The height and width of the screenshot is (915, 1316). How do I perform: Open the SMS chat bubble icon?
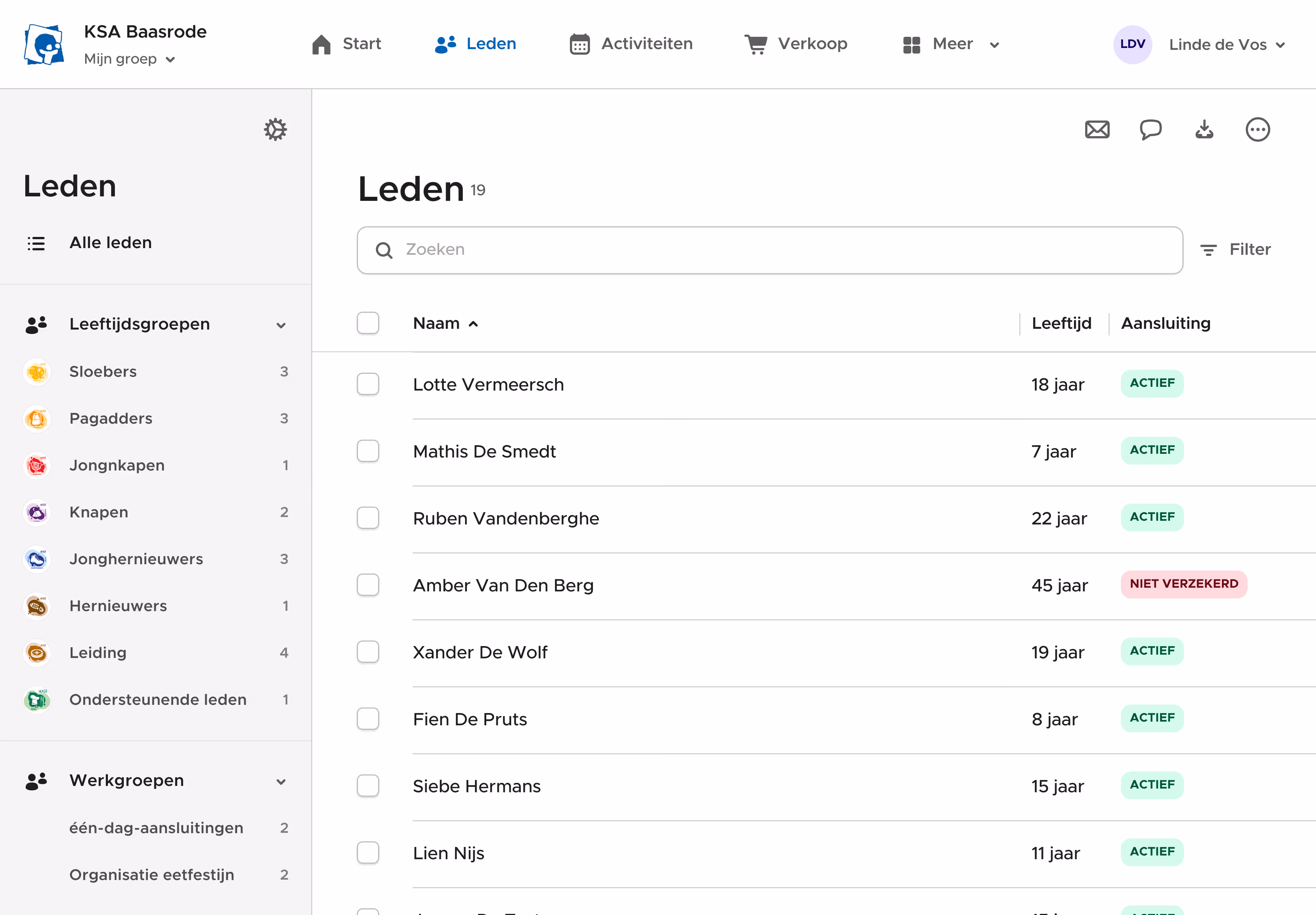1150,129
